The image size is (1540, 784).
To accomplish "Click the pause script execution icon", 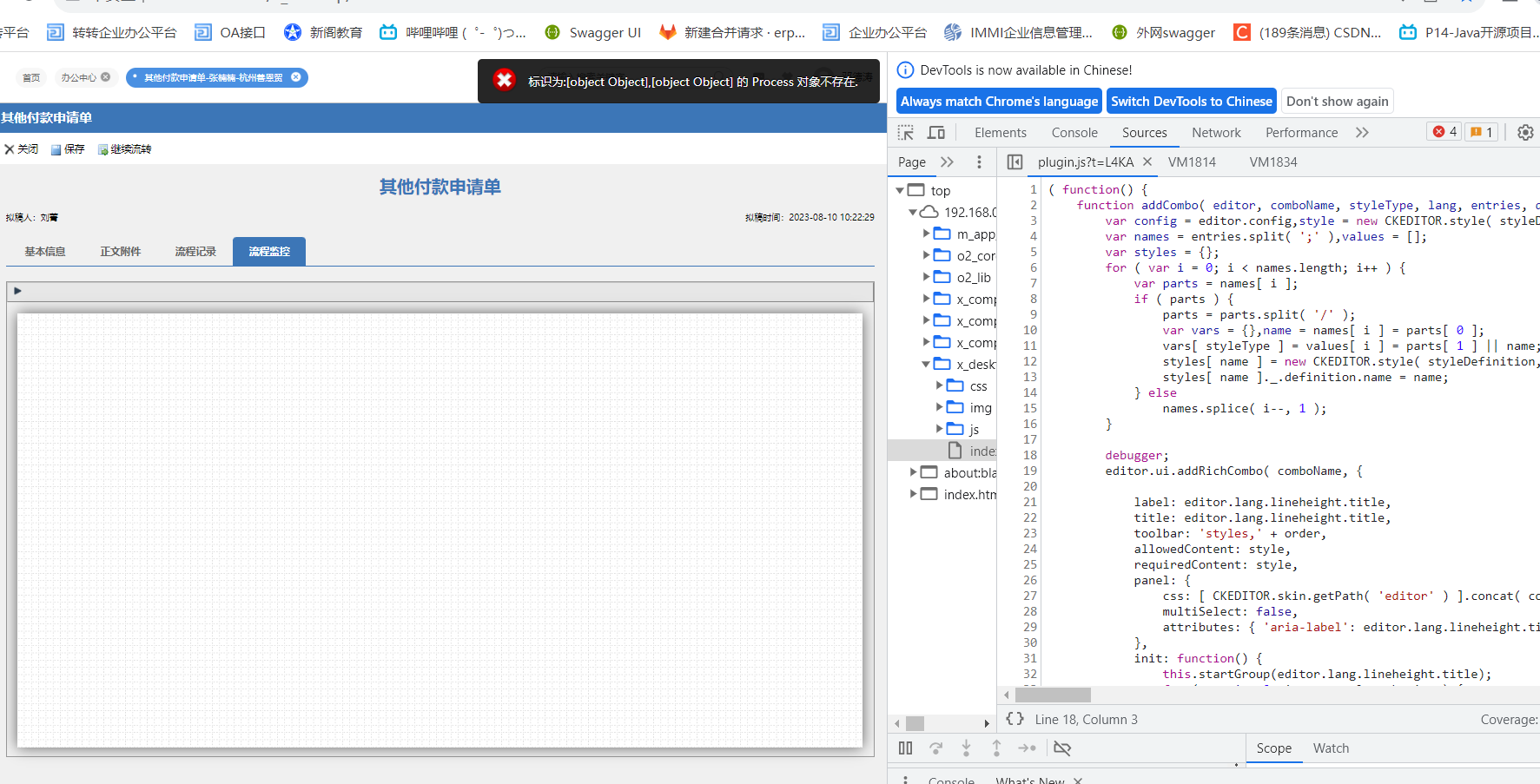I will point(905,748).
